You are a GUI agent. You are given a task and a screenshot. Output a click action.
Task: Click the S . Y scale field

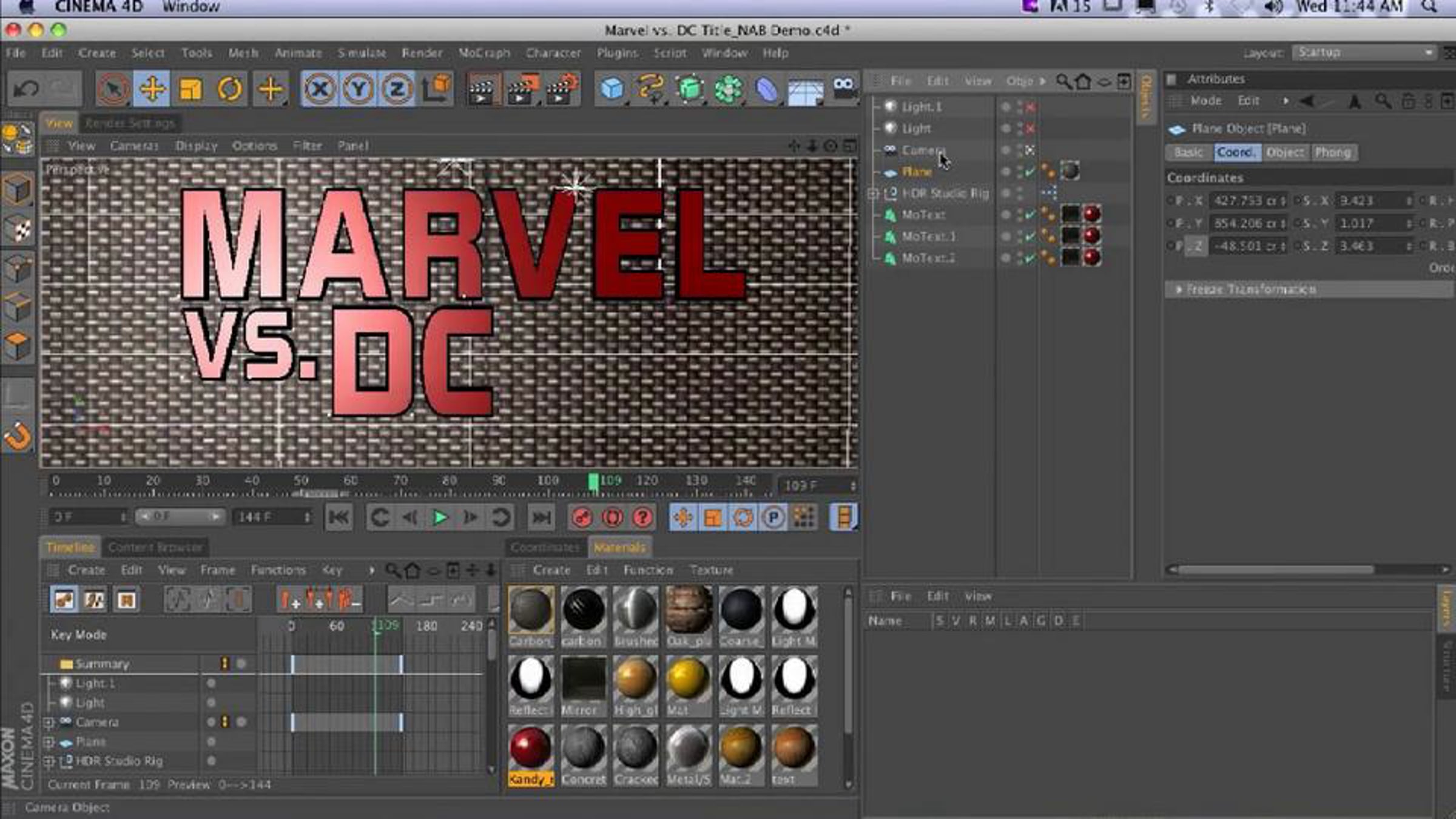click(x=1373, y=223)
